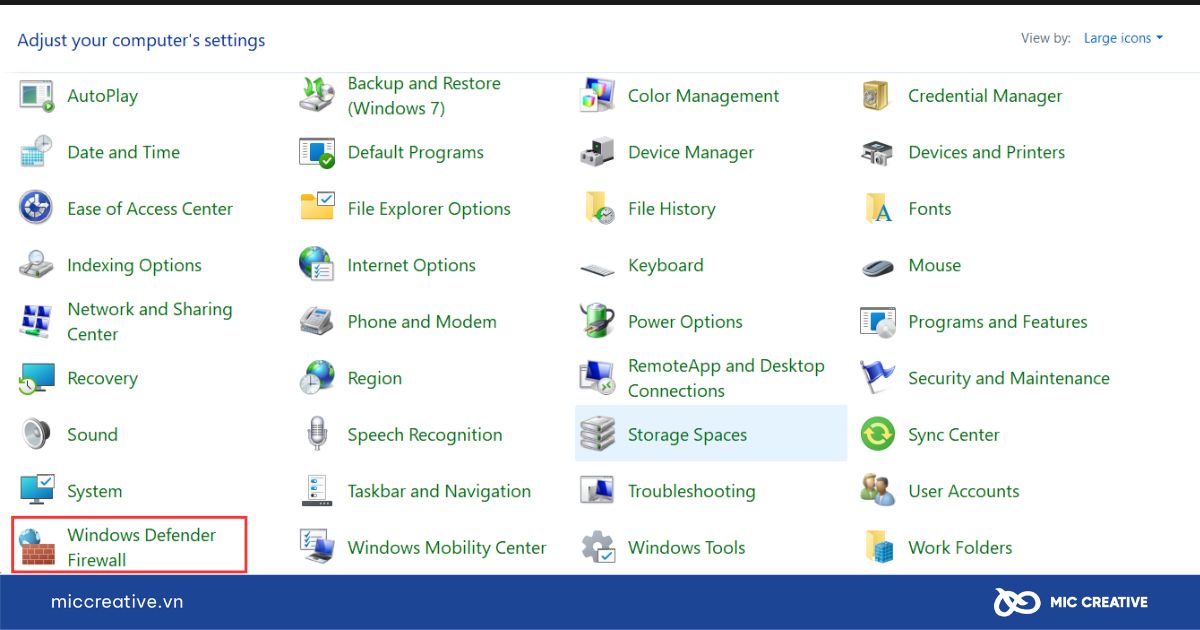Image resolution: width=1200 pixels, height=630 pixels.
Task: Click the Troubleshooting link
Action: 691,491
